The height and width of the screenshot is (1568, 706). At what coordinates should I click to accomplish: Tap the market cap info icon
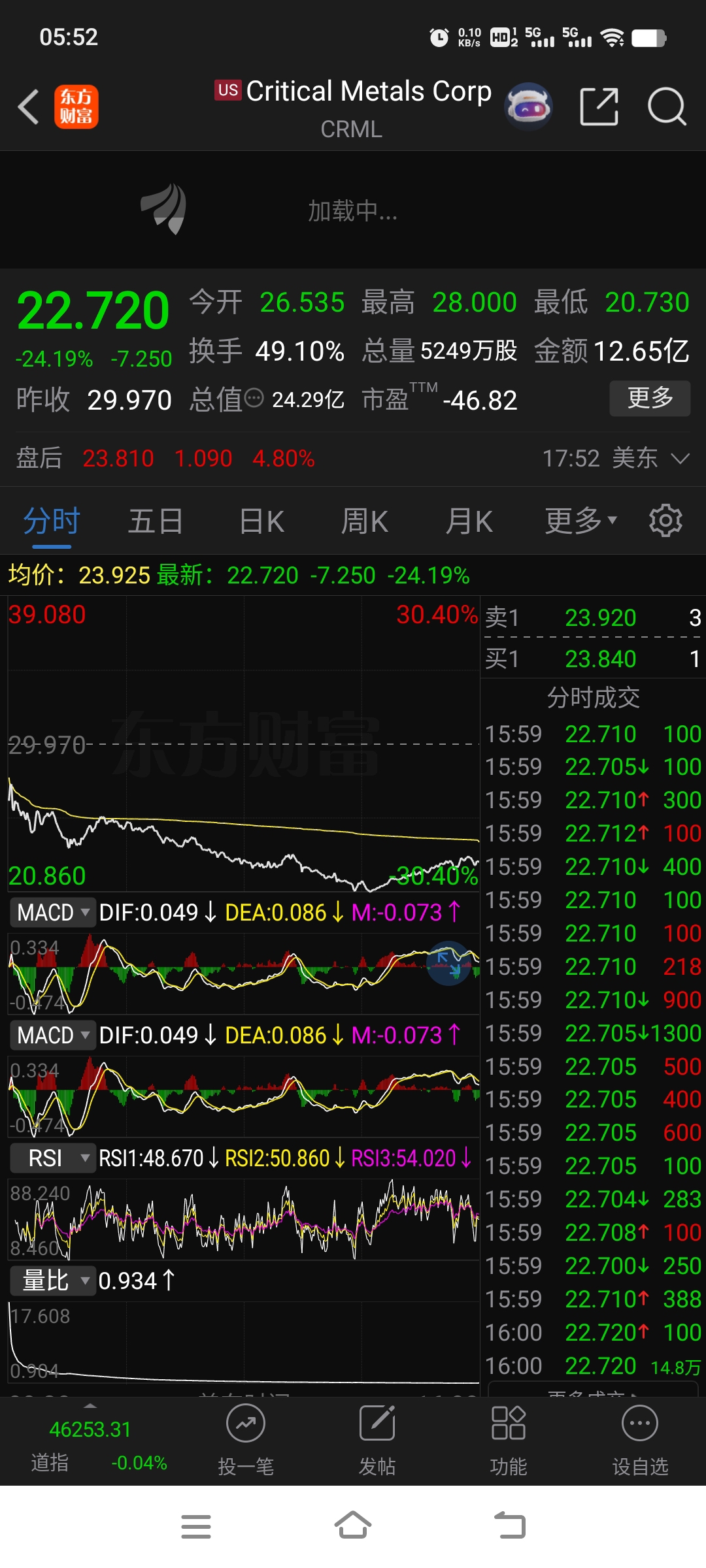pos(254,397)
